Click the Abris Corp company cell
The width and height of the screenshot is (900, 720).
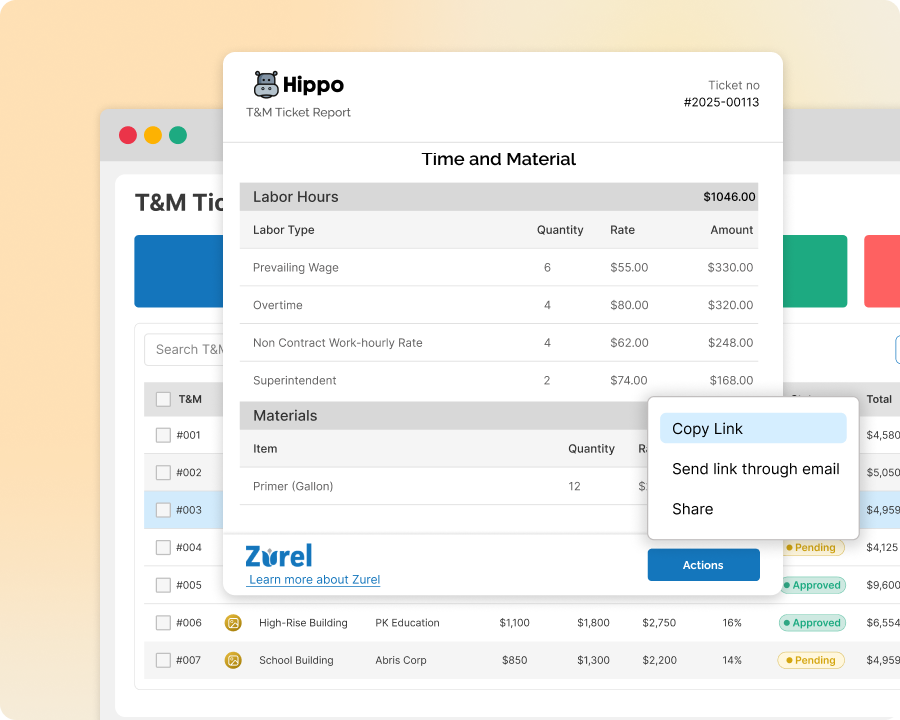coord(401,660)
